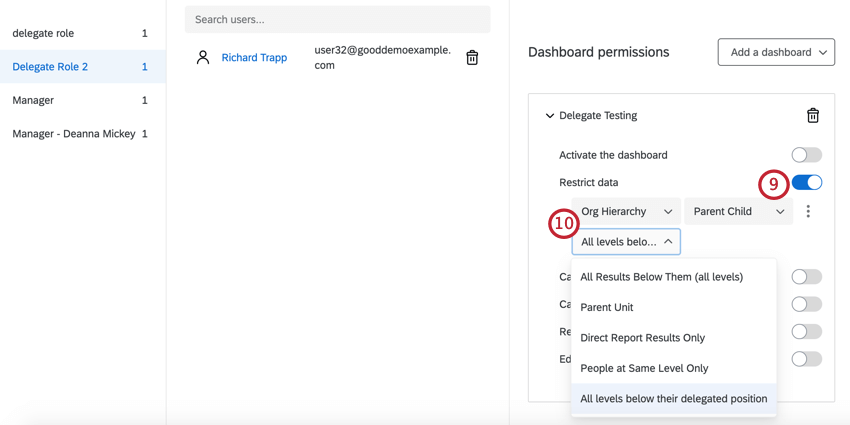Viewport: 850px width, 425px height.
Task: Open the Richard Trapp user link
Action: pos(254,58)
